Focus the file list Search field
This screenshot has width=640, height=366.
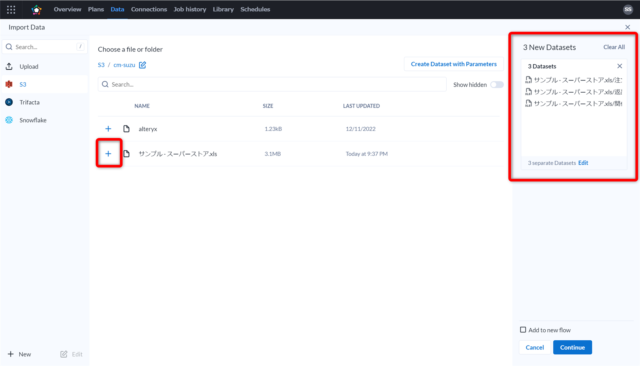(272, 84)
